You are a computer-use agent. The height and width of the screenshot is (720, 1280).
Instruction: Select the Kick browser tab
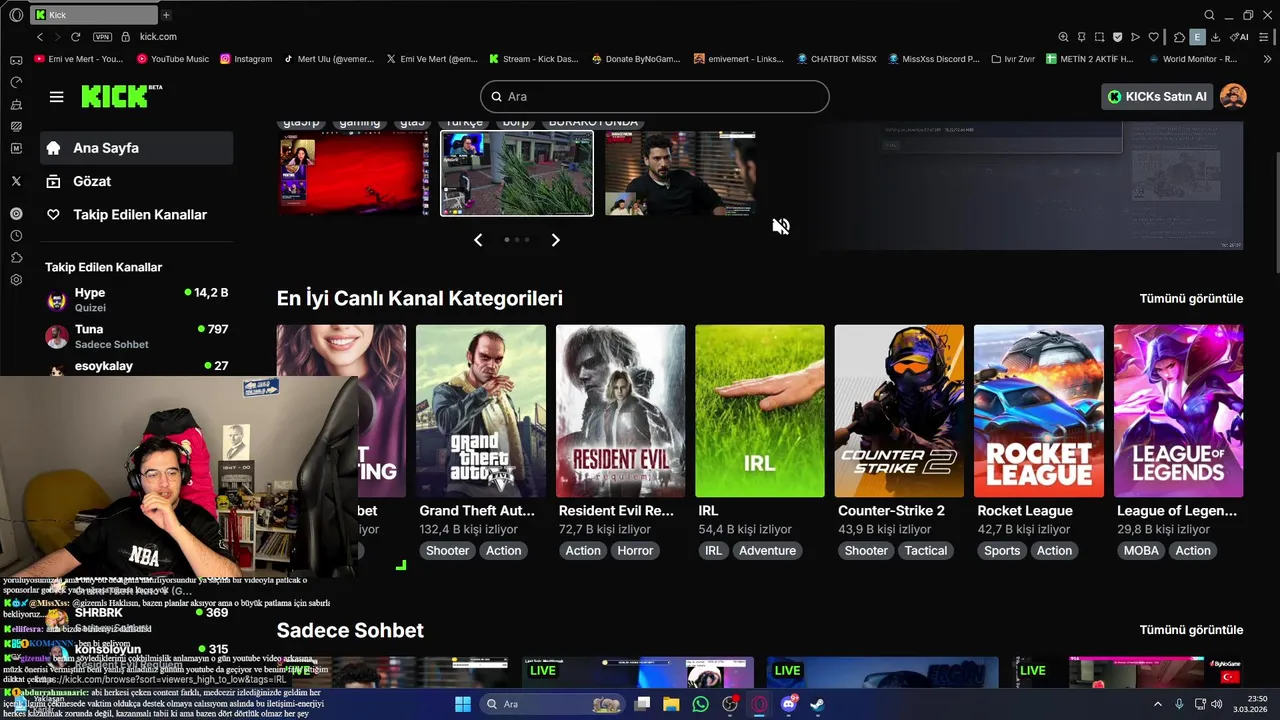(93, 15)
